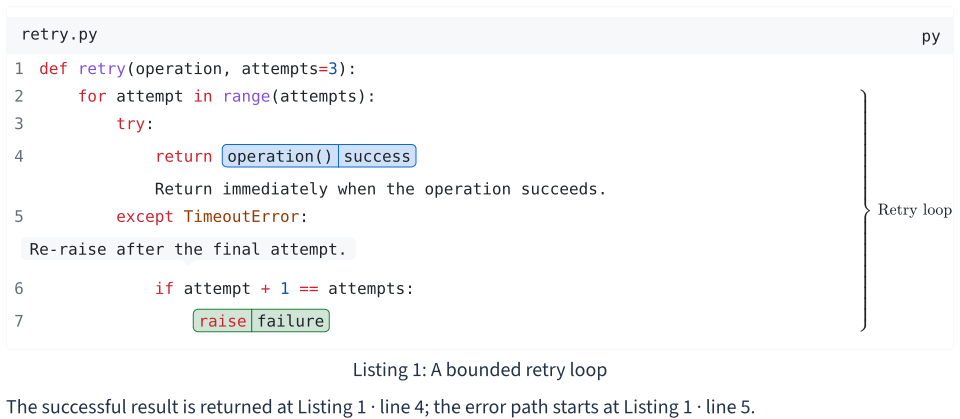This screenshot has height=419, width=960.
Task: Click the return keyword on line 4
Action: (x=184, y=156)
